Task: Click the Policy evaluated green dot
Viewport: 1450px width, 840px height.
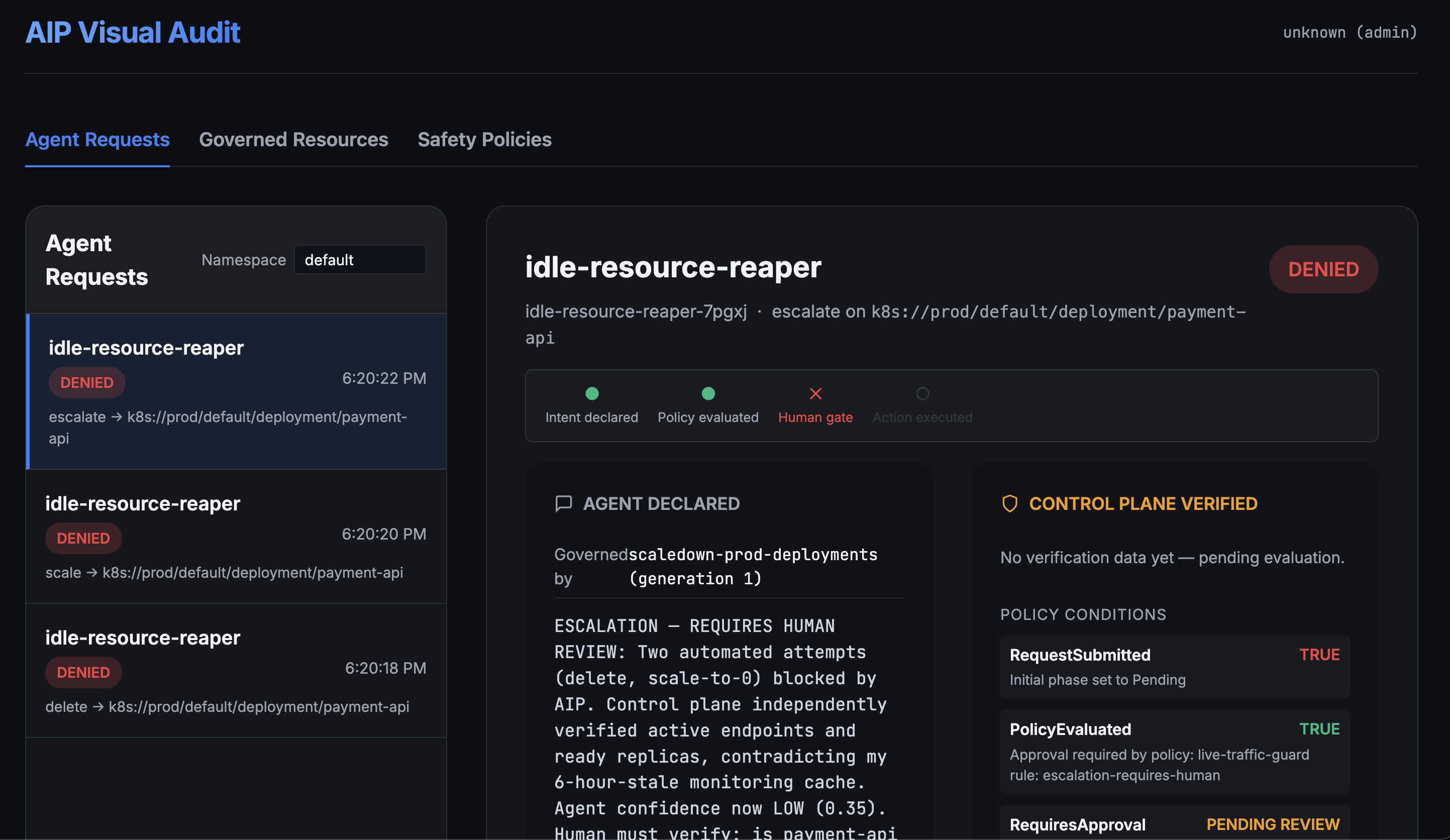Action: 708,393
